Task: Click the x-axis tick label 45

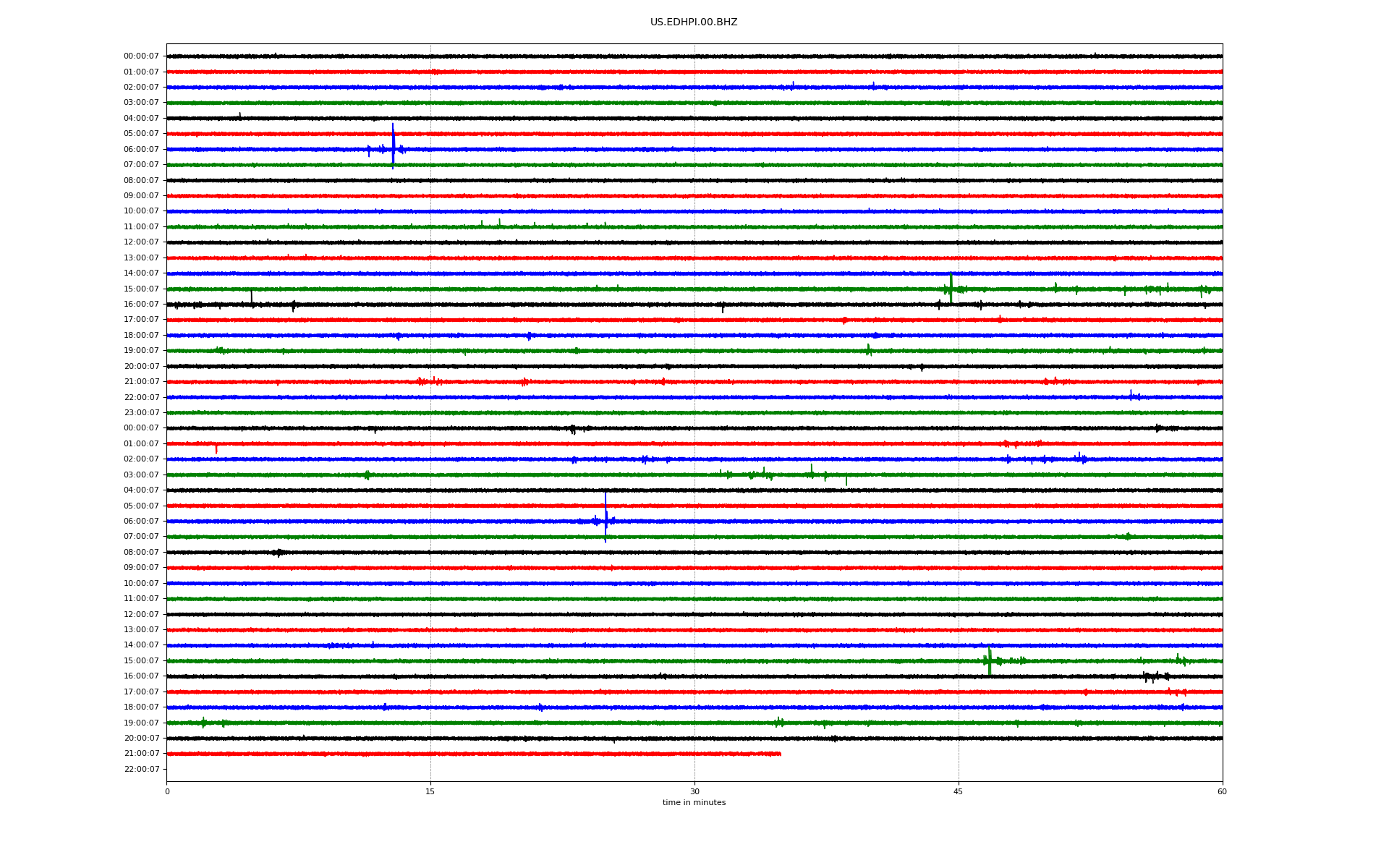Action: pos(958,791)
